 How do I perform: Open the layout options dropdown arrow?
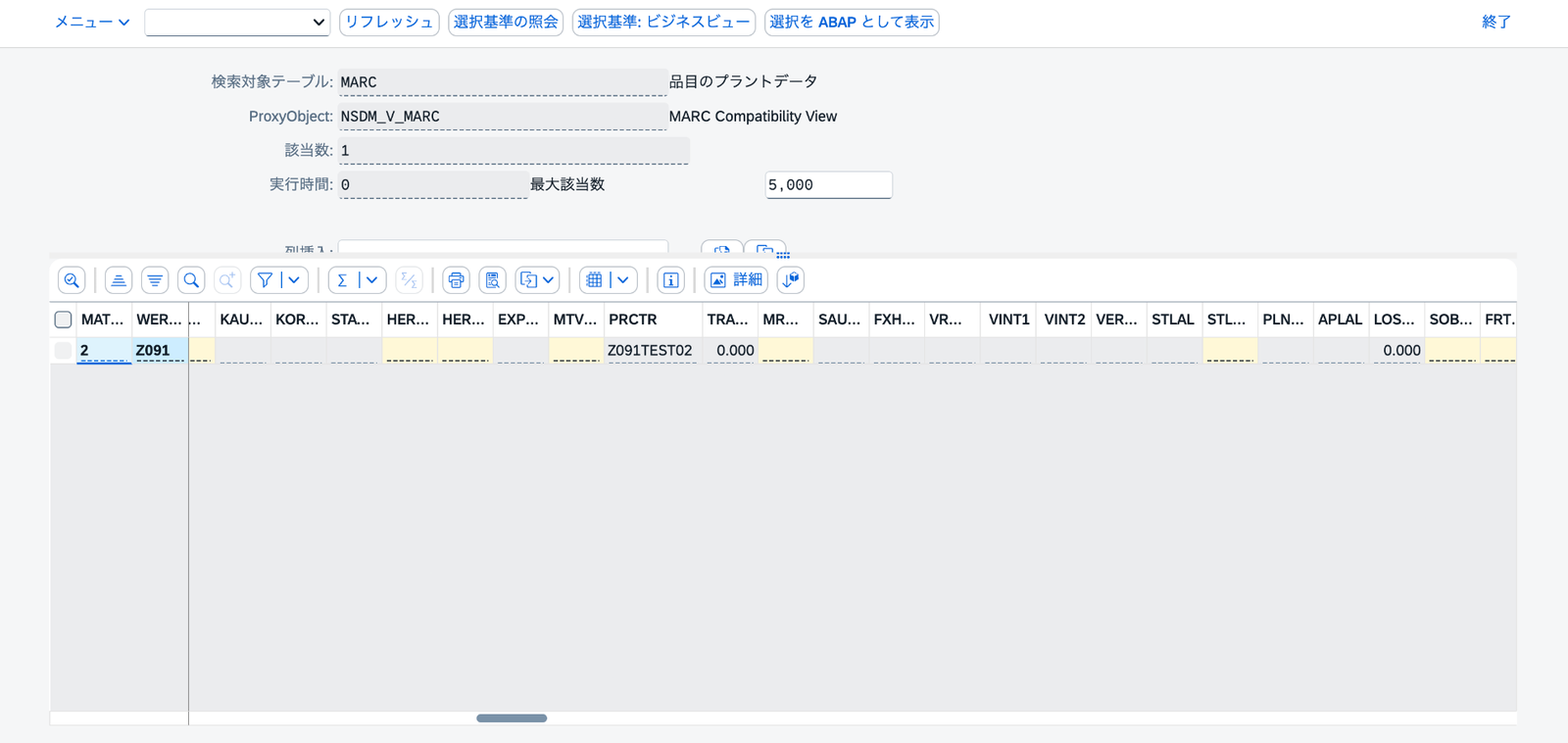(622, 280)
